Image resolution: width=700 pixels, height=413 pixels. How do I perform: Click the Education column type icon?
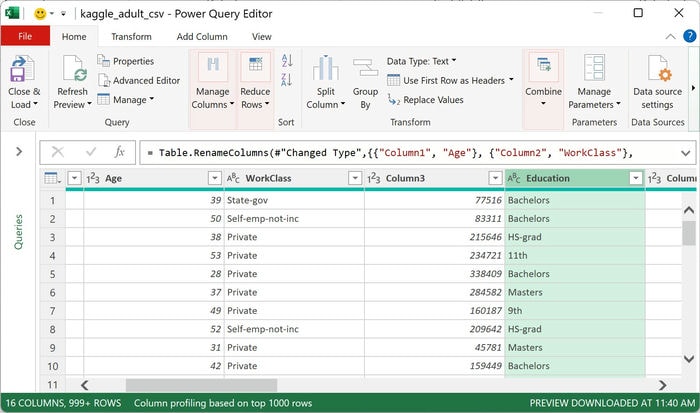[x=514, y=179]
